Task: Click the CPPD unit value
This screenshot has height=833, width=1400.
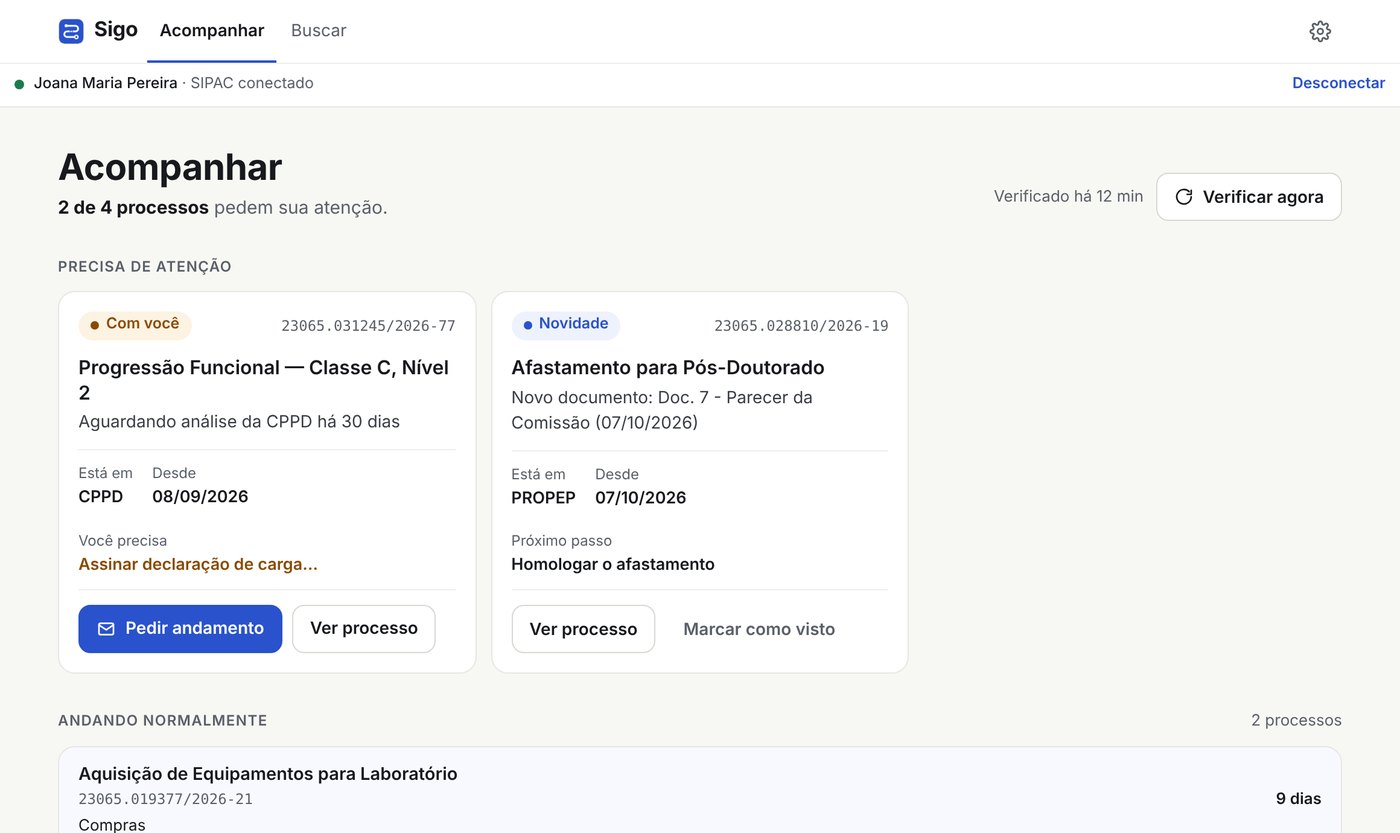Action: pyautogui.click(x=101, y=497)
